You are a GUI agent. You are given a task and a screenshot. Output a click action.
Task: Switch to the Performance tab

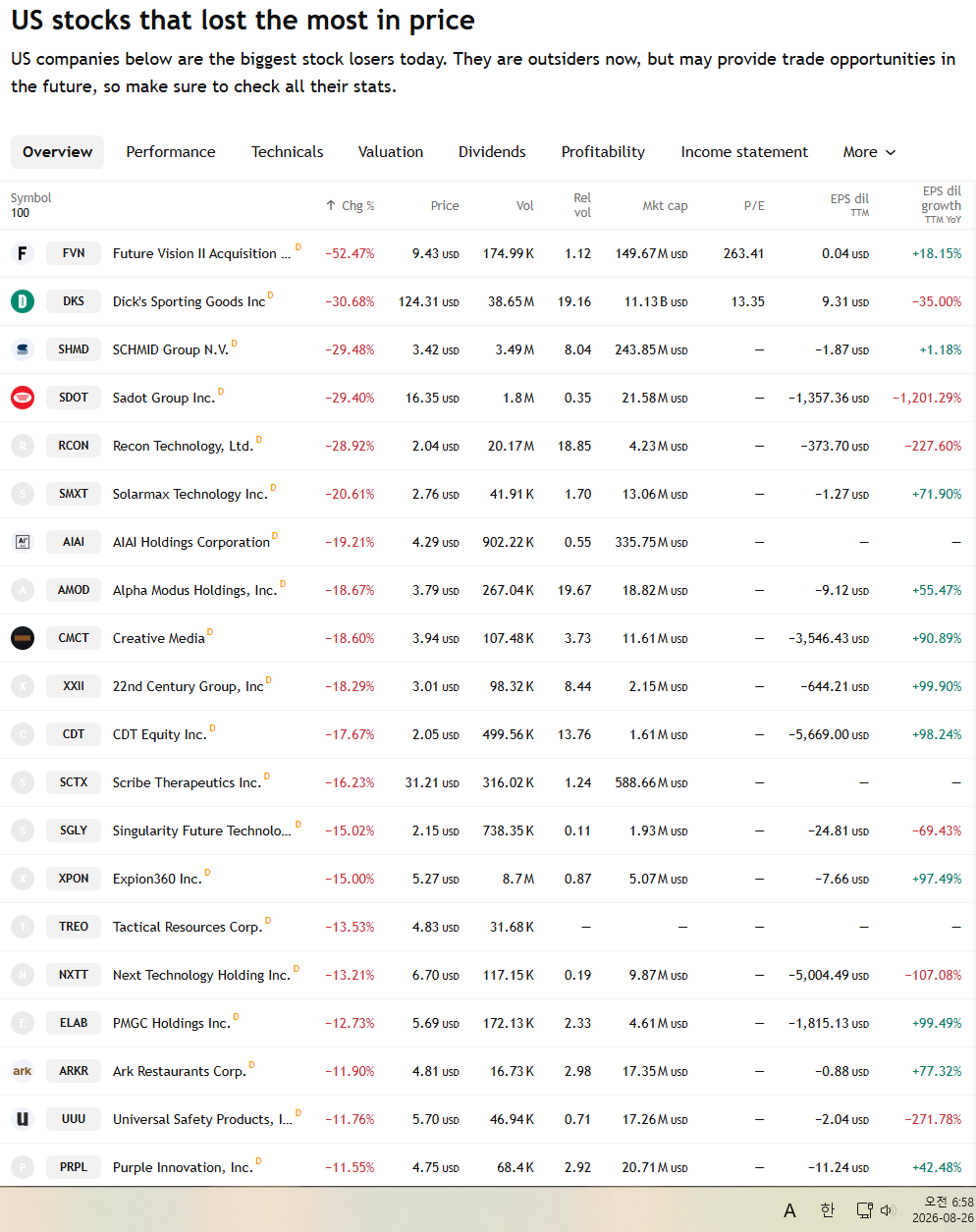tap(171, 152)
